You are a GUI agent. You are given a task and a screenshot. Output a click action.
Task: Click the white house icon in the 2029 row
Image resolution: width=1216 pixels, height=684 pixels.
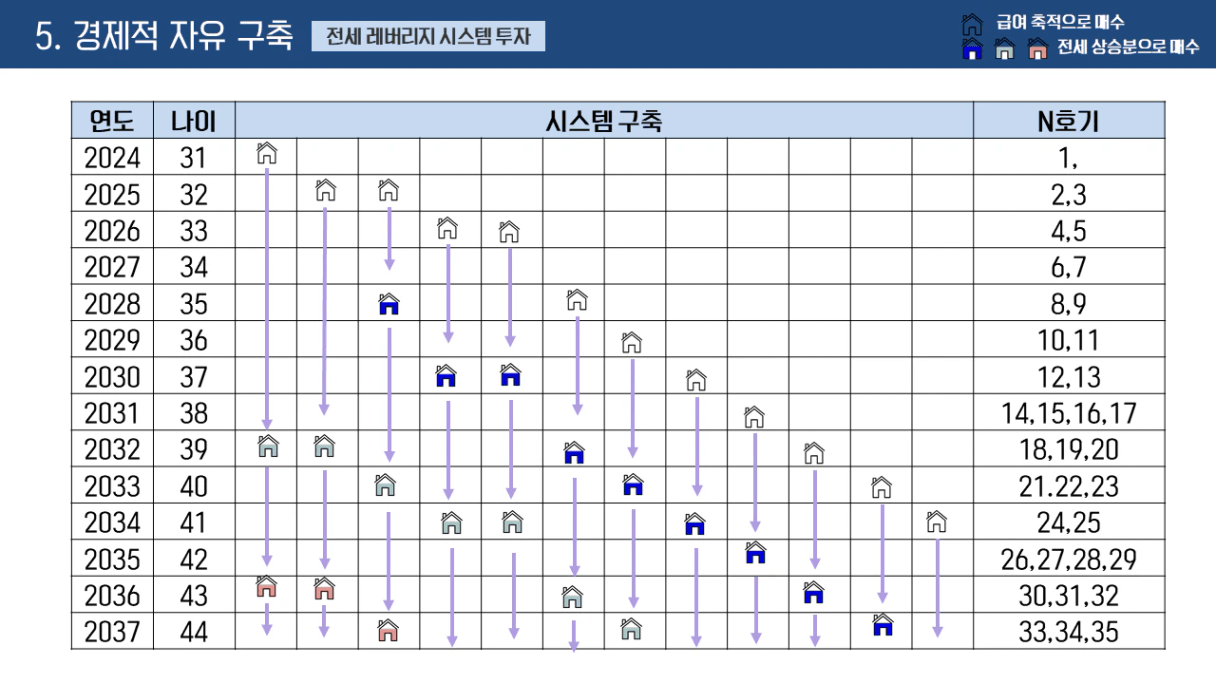[x=631, y=343]
